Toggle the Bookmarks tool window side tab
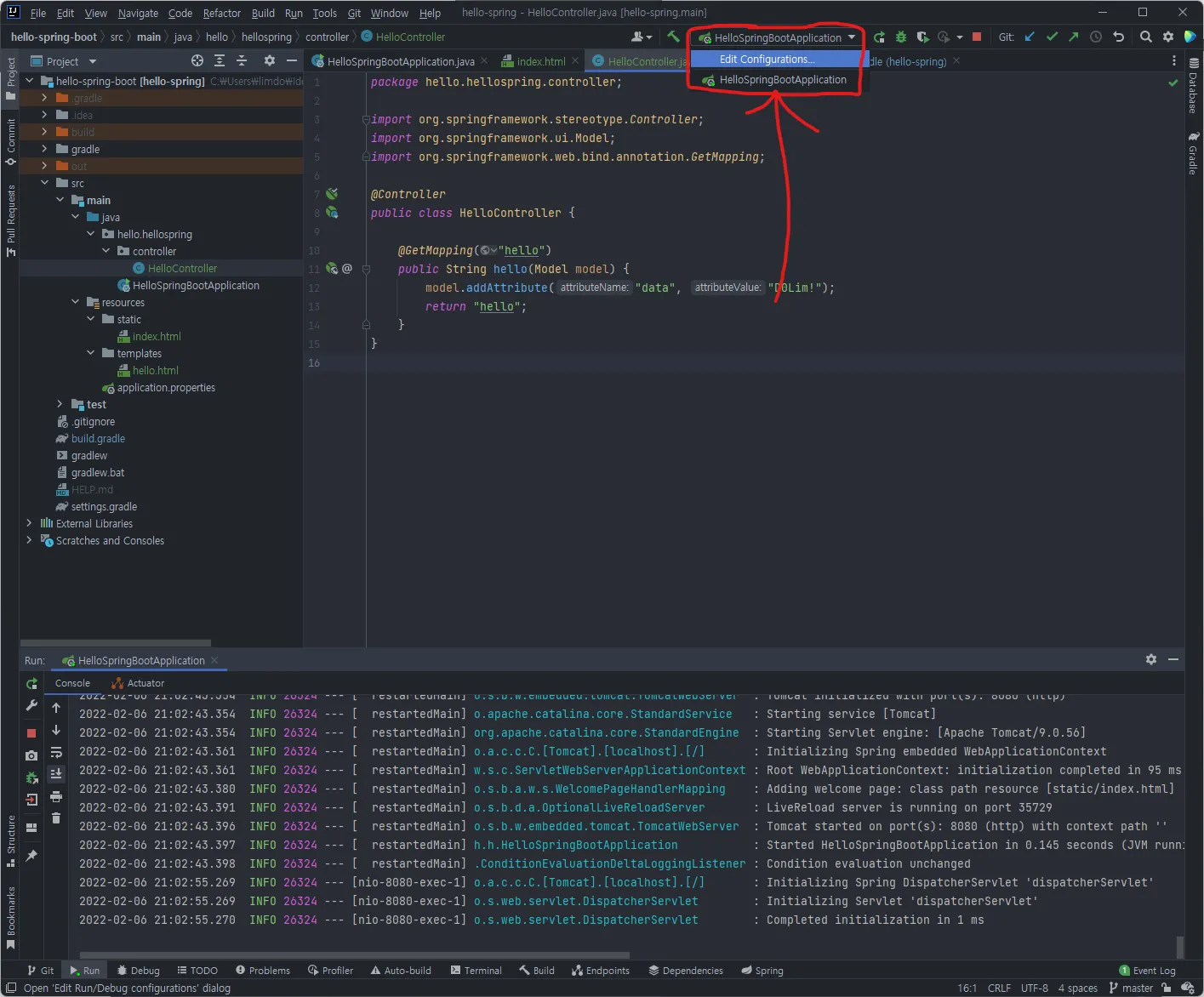The width and height of the screenshot is (1204, 997). tap(10, 917)
